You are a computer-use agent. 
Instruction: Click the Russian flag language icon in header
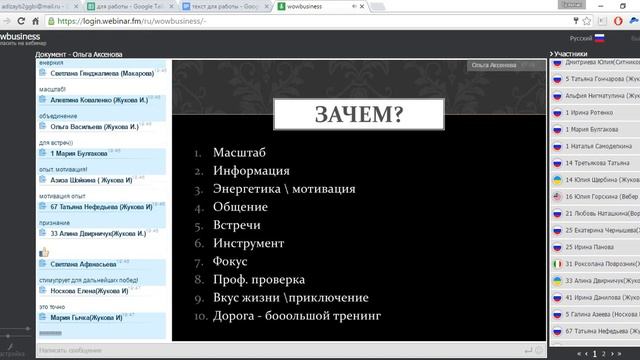click(600, 38)
